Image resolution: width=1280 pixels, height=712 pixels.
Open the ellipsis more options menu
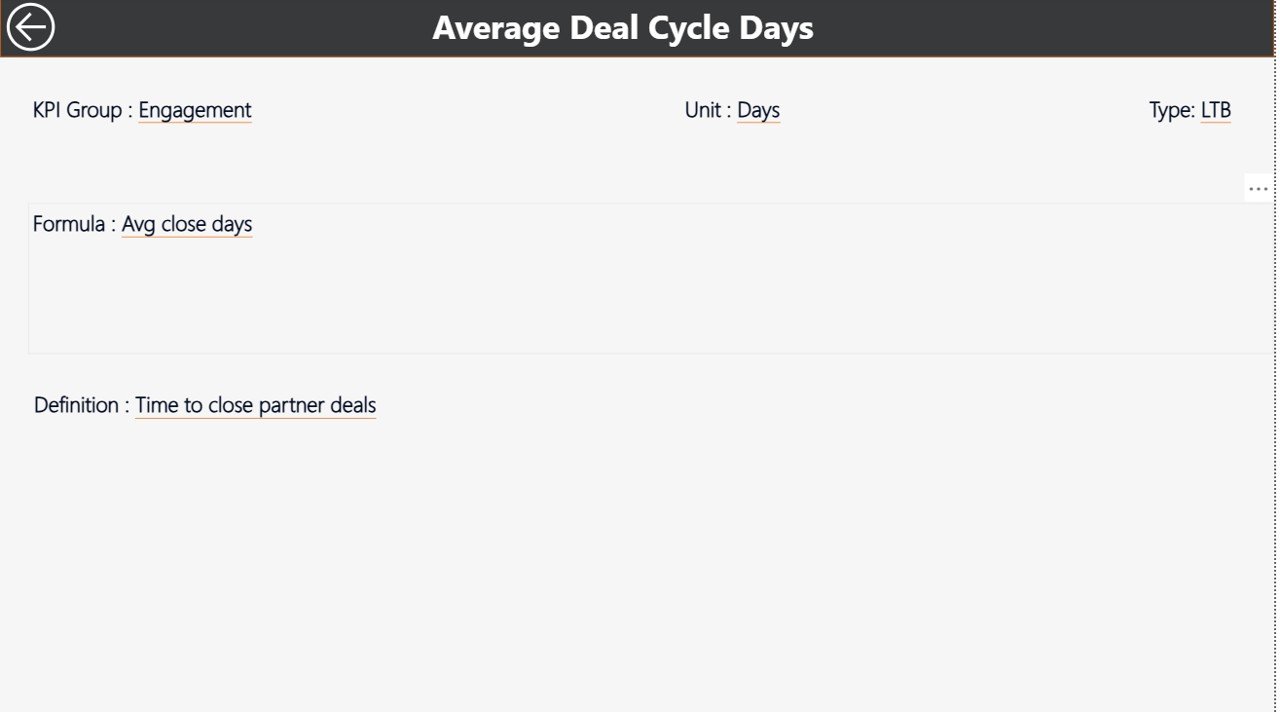tap(1258, 188)
